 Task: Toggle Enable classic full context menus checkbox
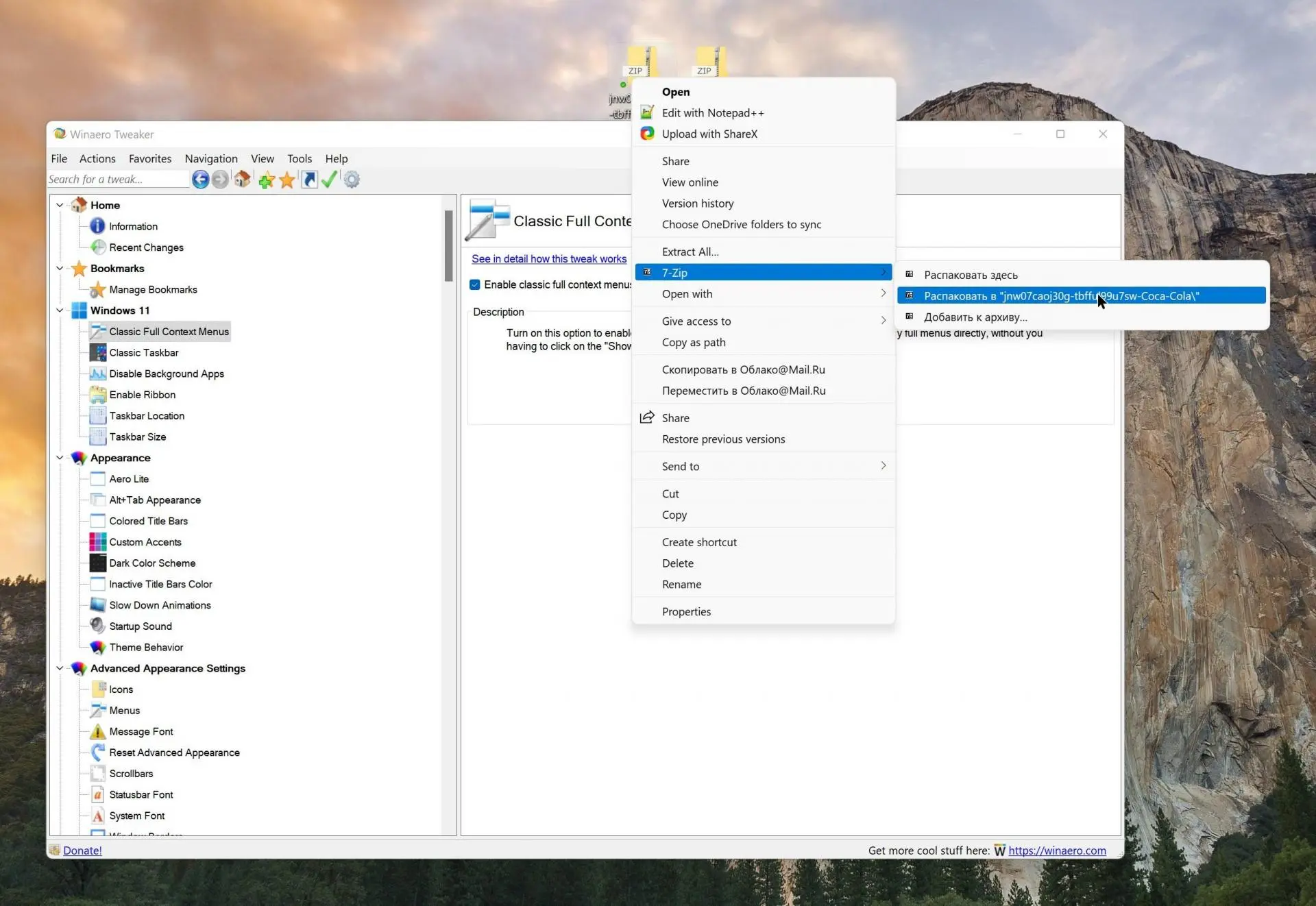(475, 284)
